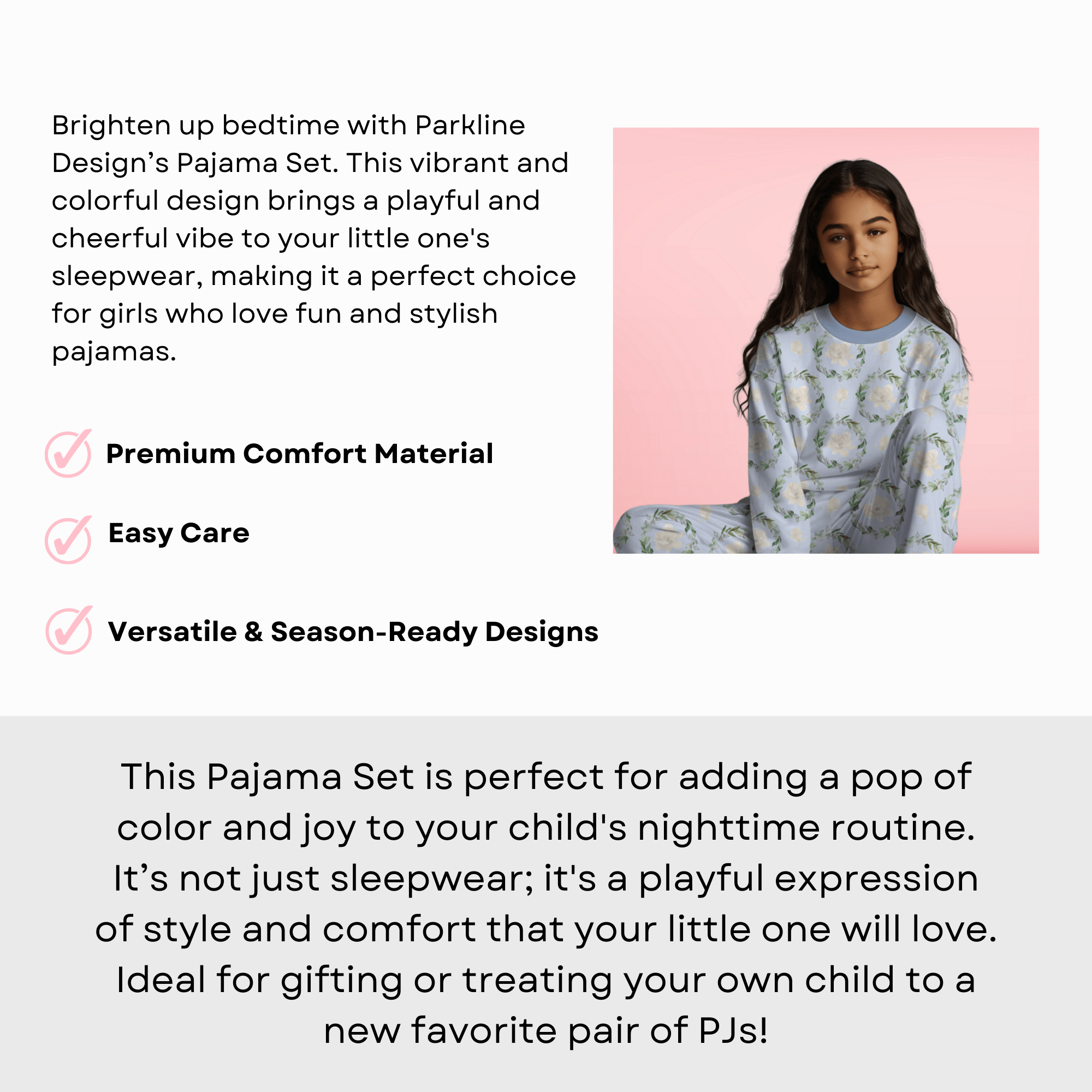This screenshot has width=1092, height=1092.
Task: Open the pajama set product photo
Action: coord(826,340)
